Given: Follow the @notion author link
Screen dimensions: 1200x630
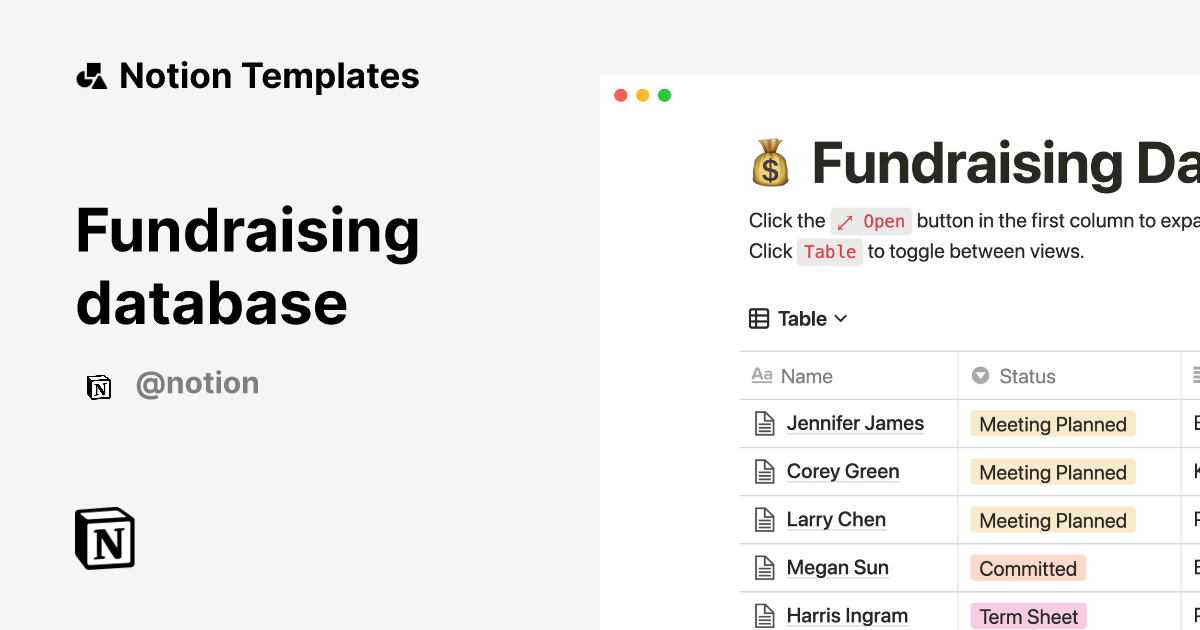Looking at the screenshot, I should click(x=197, y=383).
